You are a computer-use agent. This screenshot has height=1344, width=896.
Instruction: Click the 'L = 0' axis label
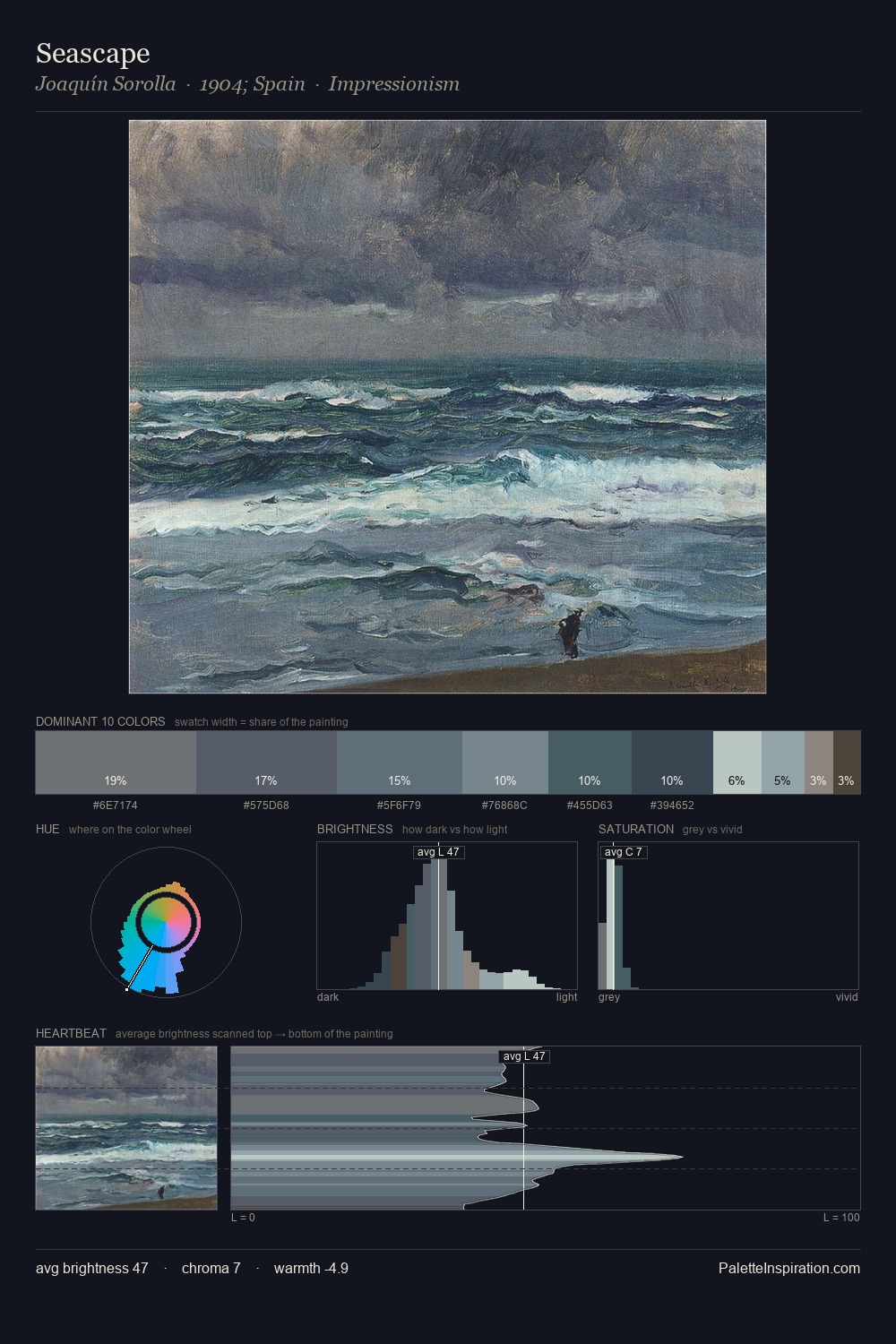point(243,1217)
